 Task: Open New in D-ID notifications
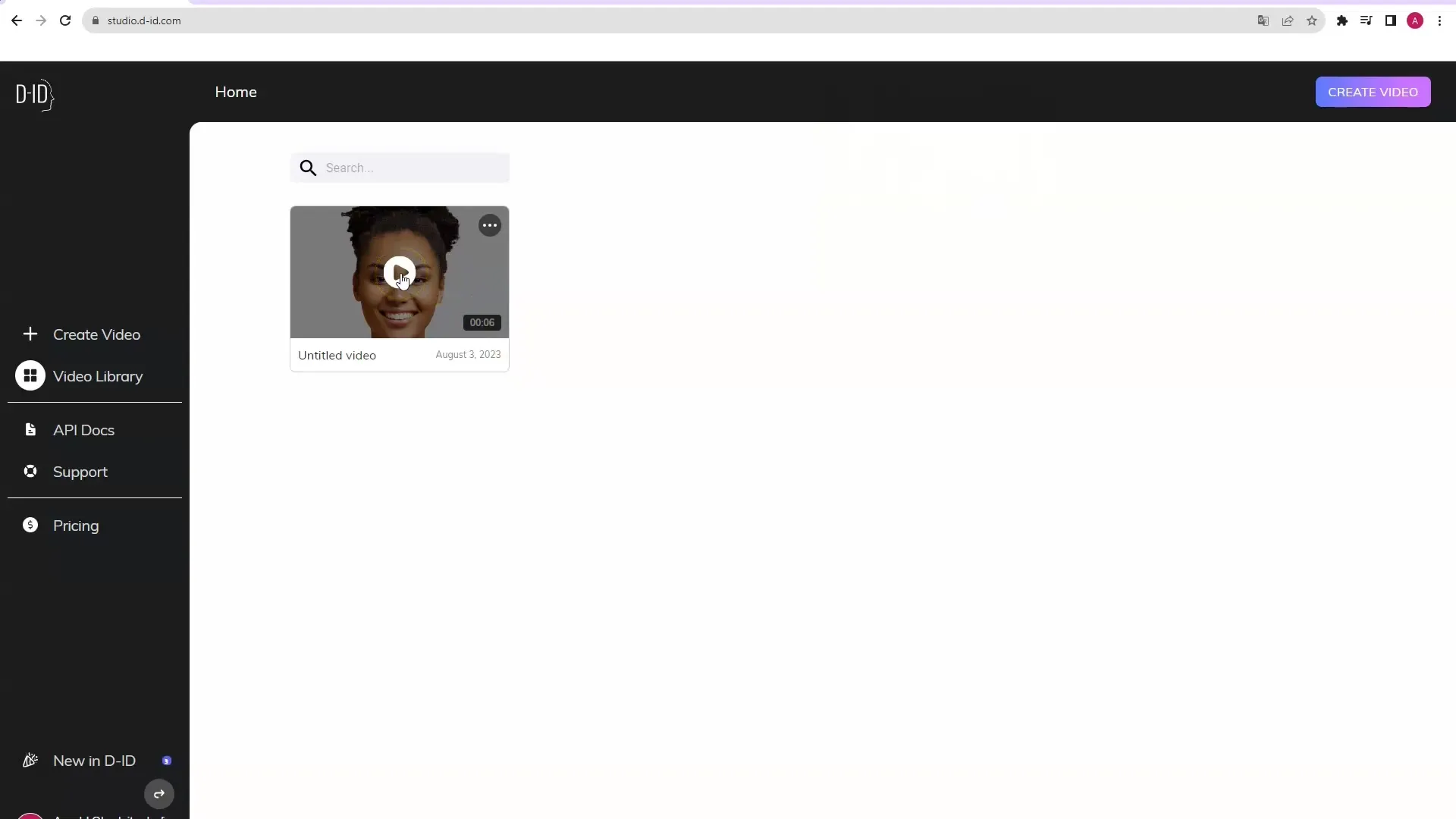pos(94,760)
